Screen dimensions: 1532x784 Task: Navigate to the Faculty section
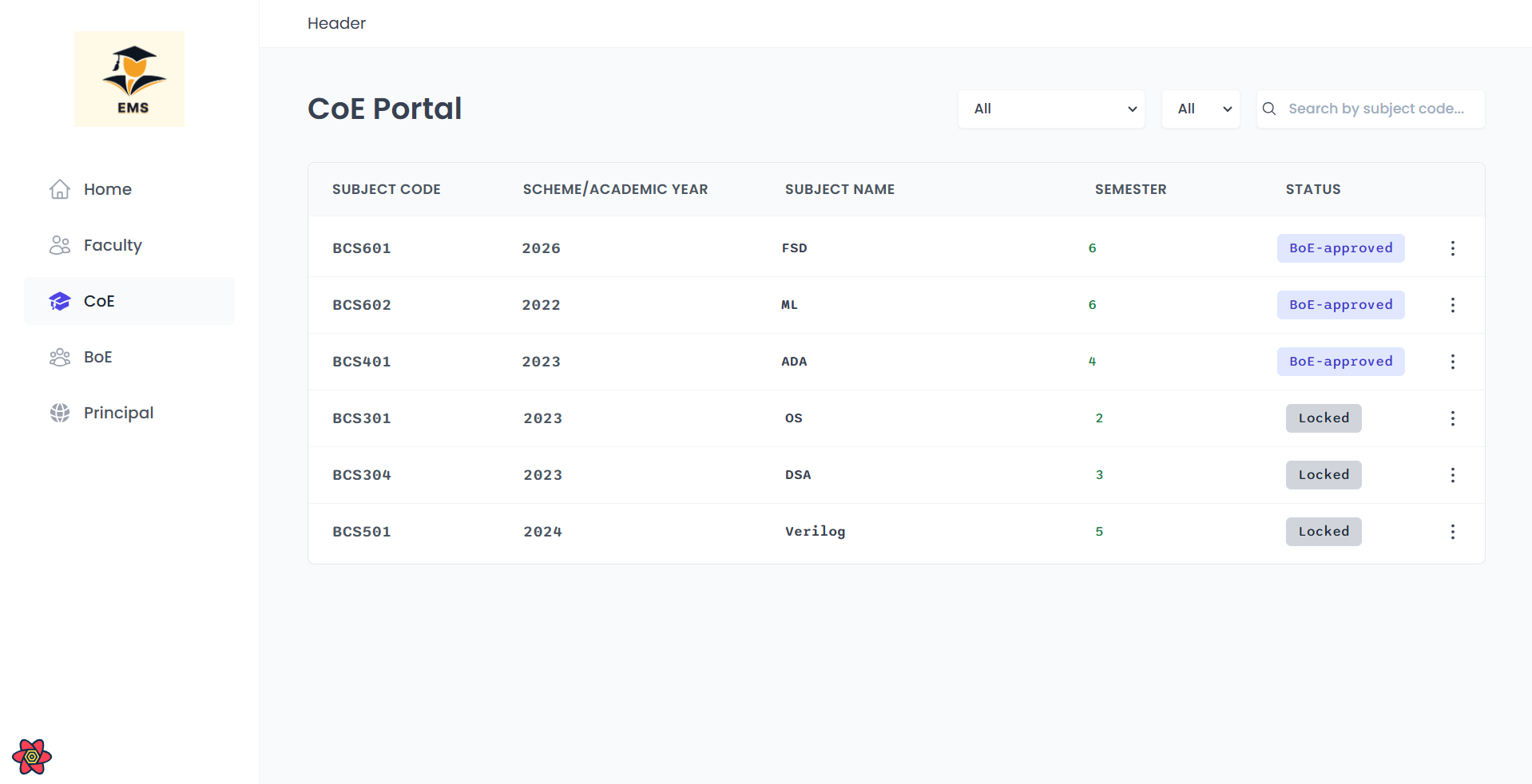click(x=113, y=245)
